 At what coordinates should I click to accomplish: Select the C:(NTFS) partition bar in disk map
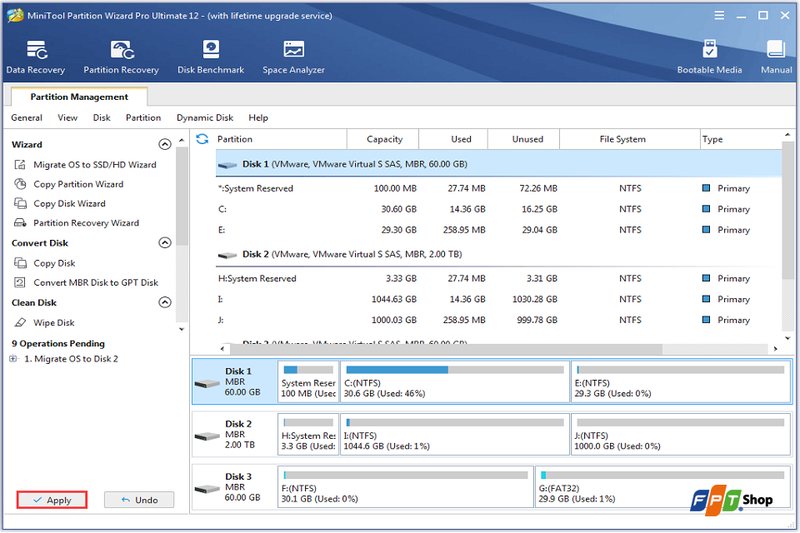(x=455, y=382)
